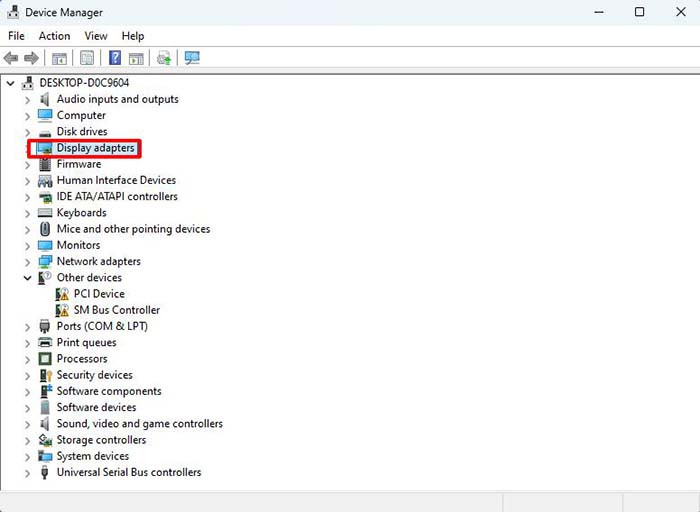
Task: Click the update driver toolbar icon
Action: pos(164,58)
